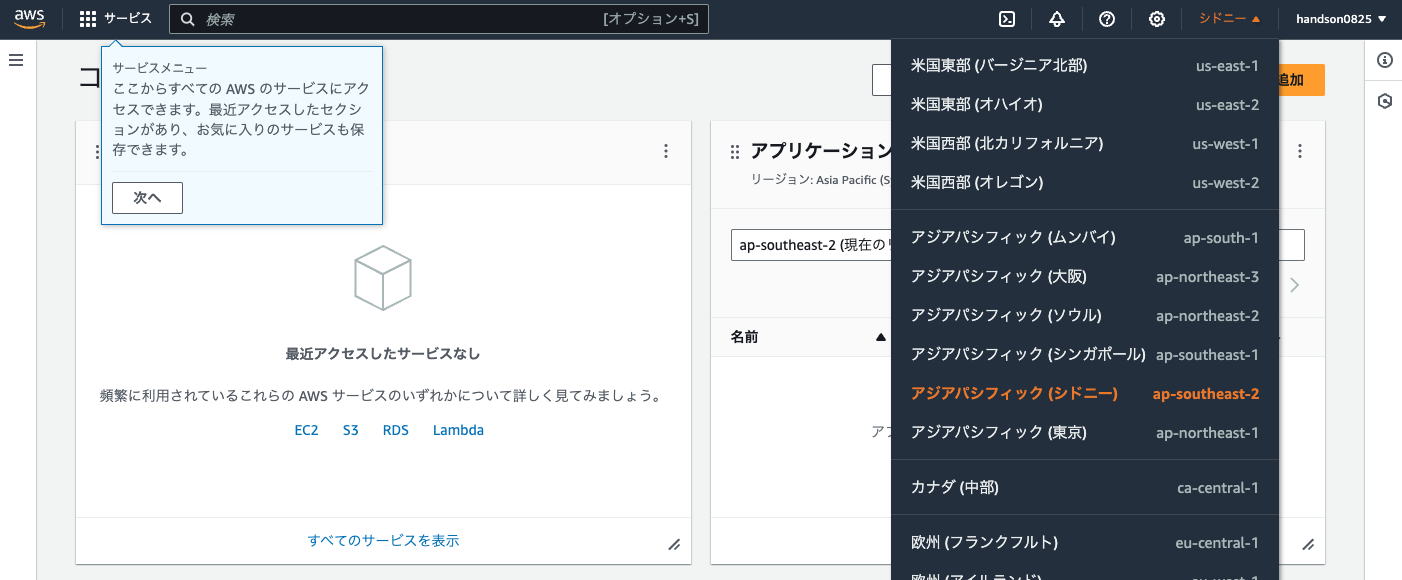Collapse the Sydney region dropdown
Screen dimensions: 1402x580
tap(1230, 19)
